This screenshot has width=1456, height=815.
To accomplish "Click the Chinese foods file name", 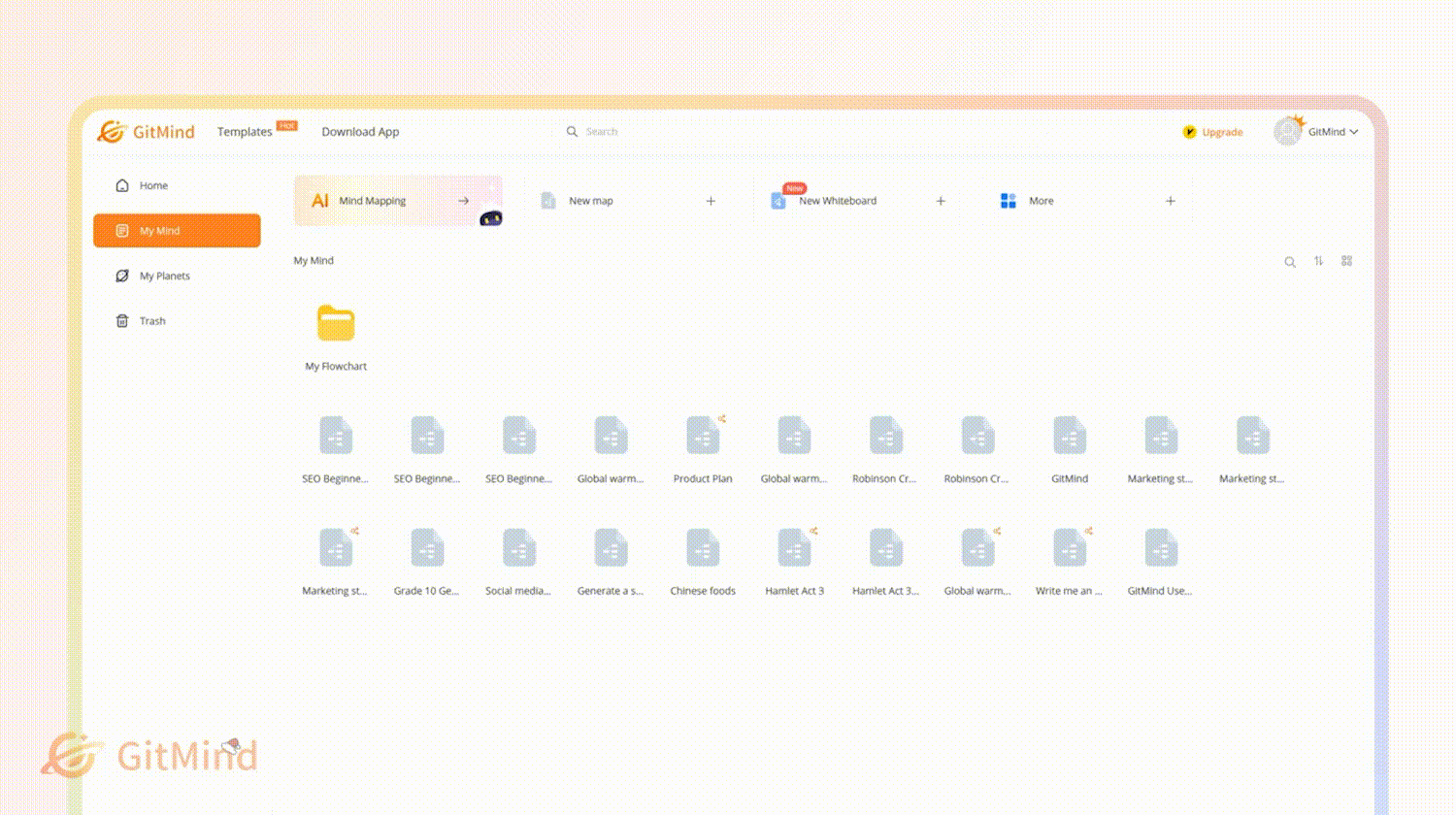I will [703, 591].
